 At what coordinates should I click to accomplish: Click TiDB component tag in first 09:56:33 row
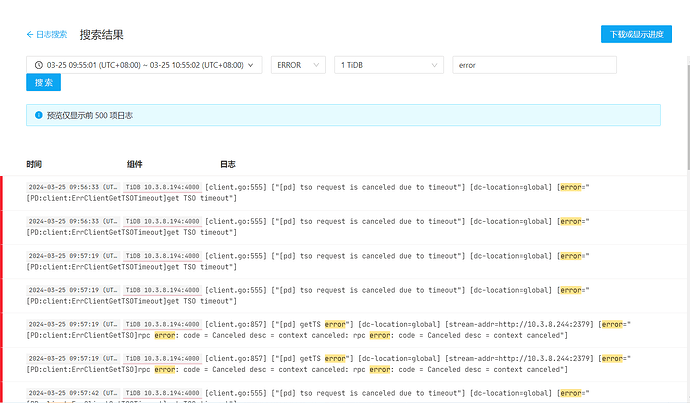click(162, 187)
